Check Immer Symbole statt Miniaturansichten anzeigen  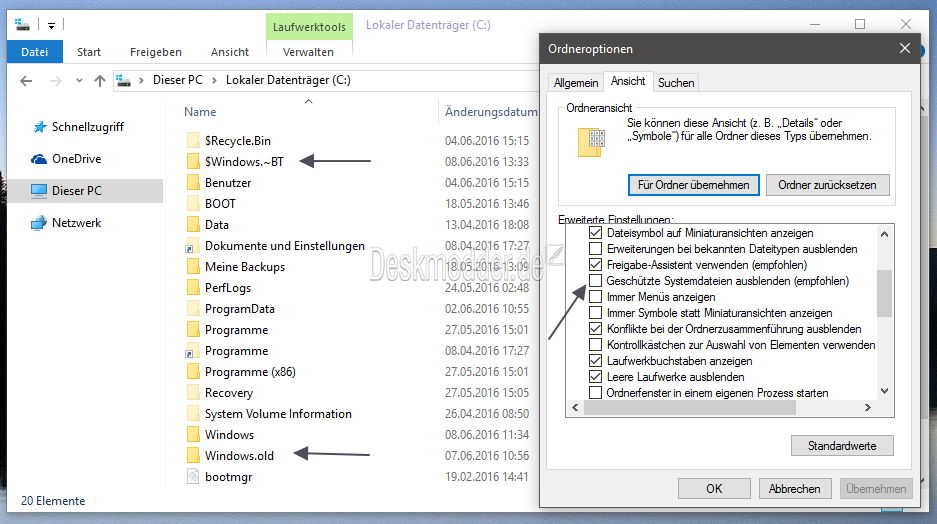pos(595,312)
